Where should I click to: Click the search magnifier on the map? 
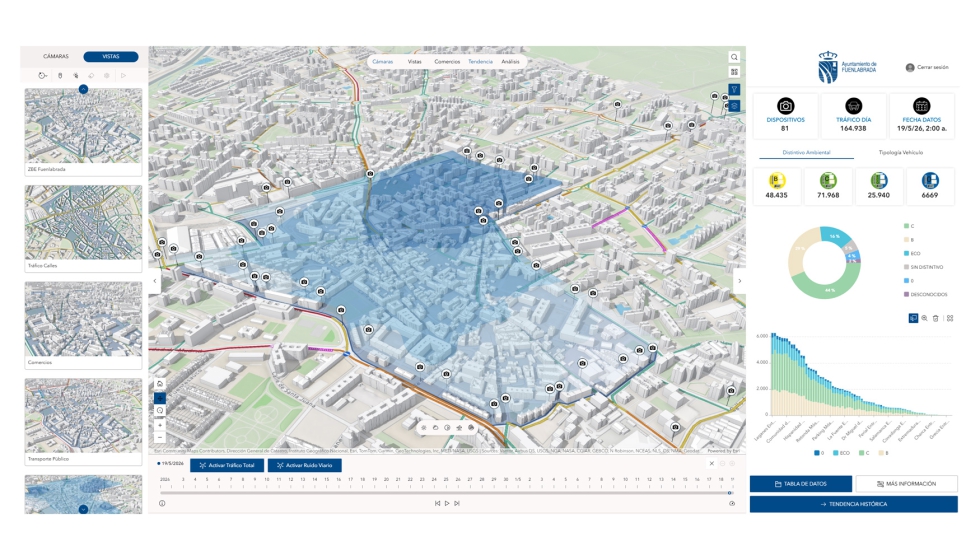point(734,57)
